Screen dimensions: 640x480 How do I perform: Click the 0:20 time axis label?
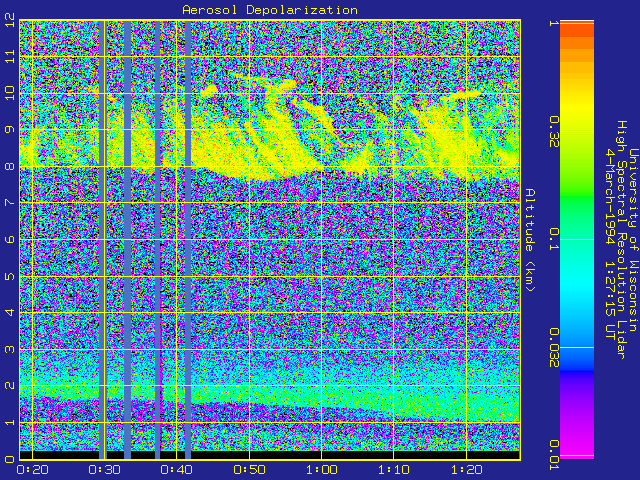click(32, 470)
